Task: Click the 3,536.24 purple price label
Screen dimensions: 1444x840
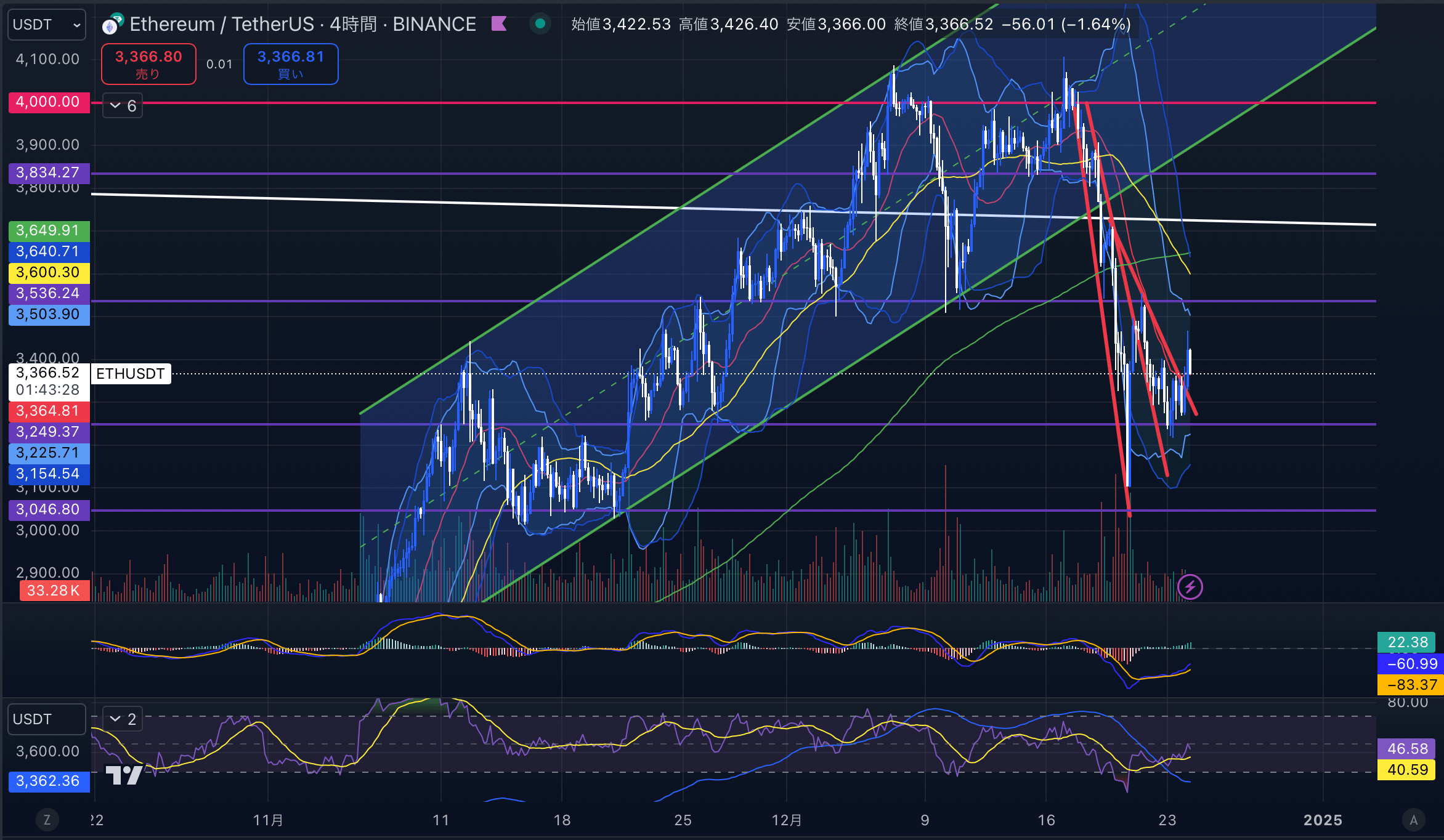Action: coord(49,294)
